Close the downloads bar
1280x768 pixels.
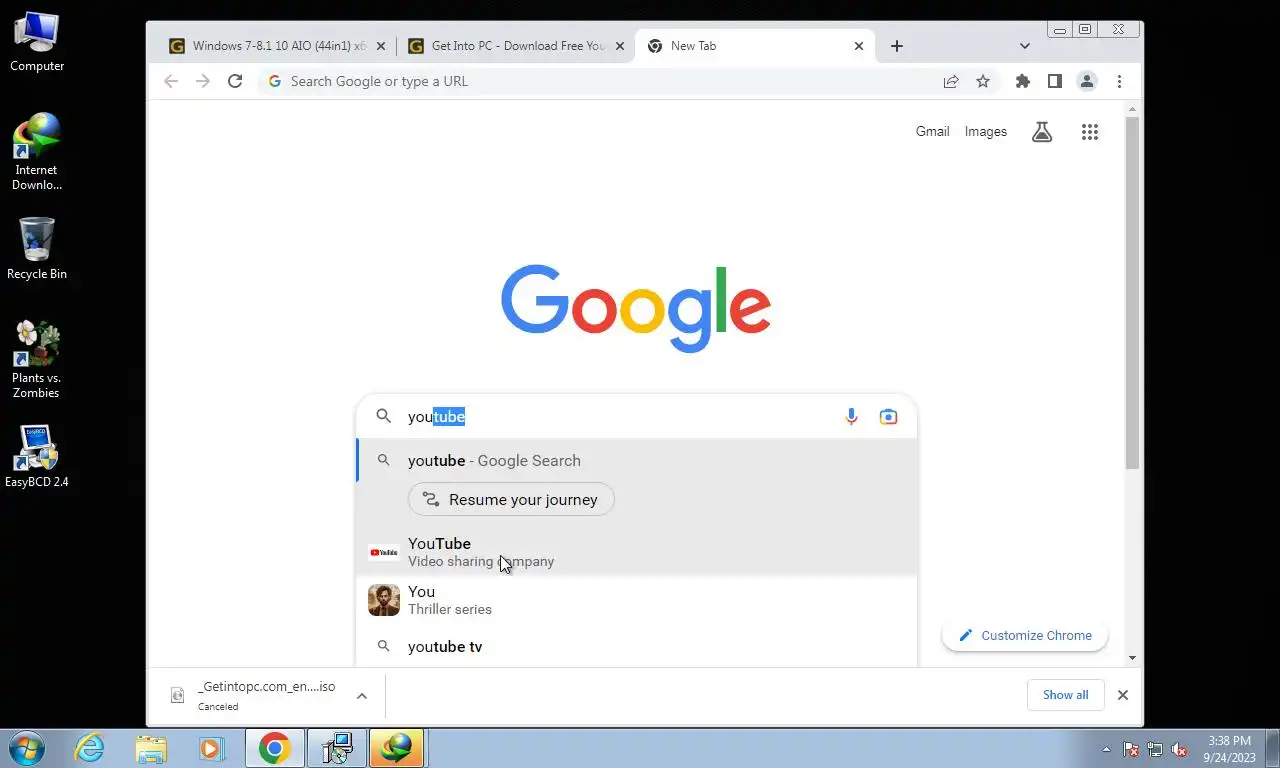1122,695
